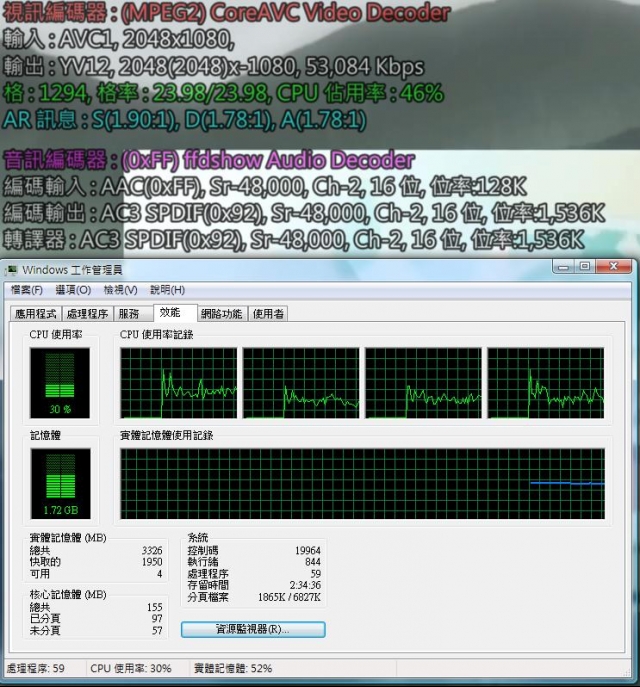Click status bar 實體記憶體: 52%
The image size is (640, 687).
click(x=233, y=668)
